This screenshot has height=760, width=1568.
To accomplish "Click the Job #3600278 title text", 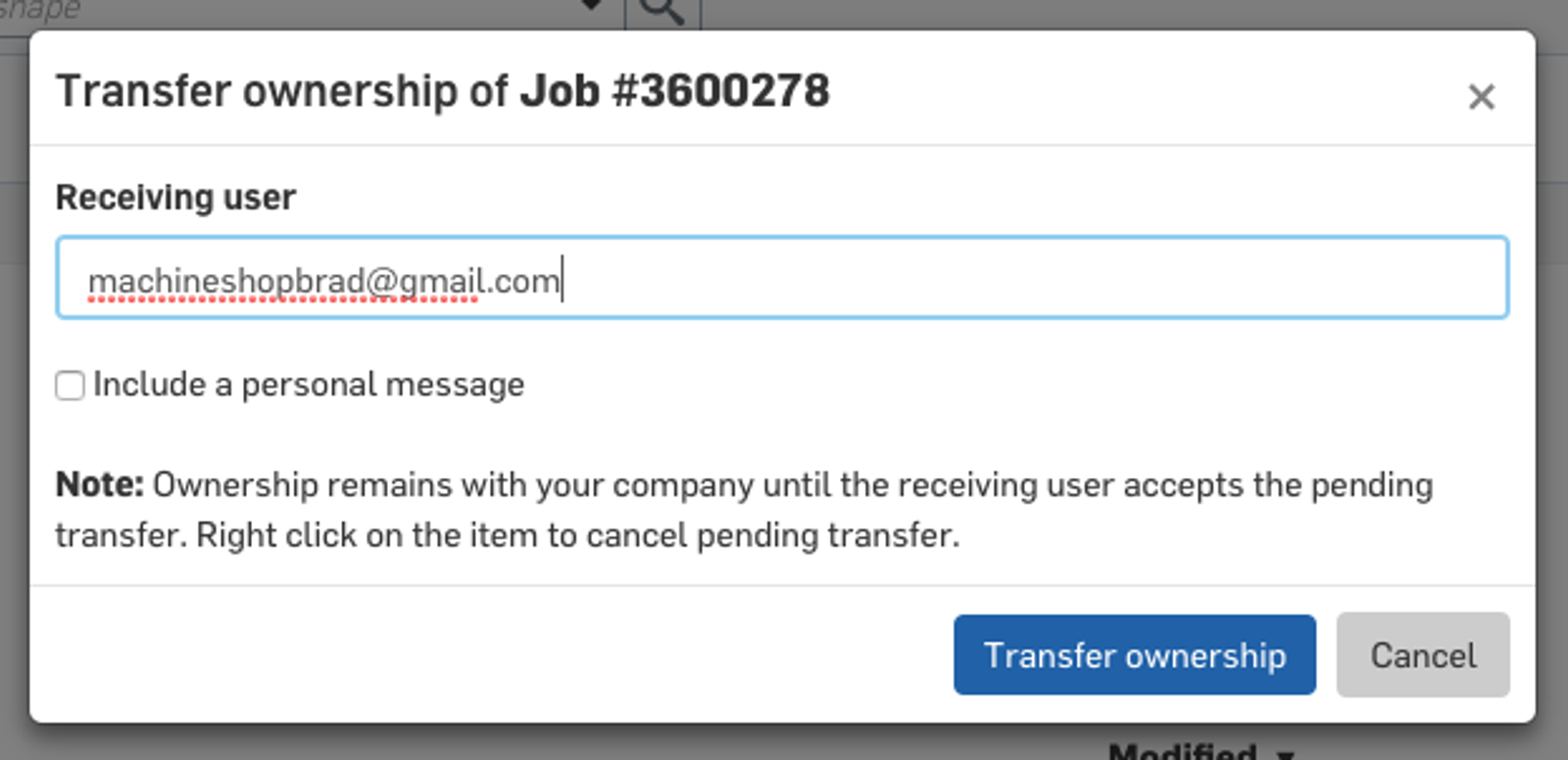I will click(674, 91).
